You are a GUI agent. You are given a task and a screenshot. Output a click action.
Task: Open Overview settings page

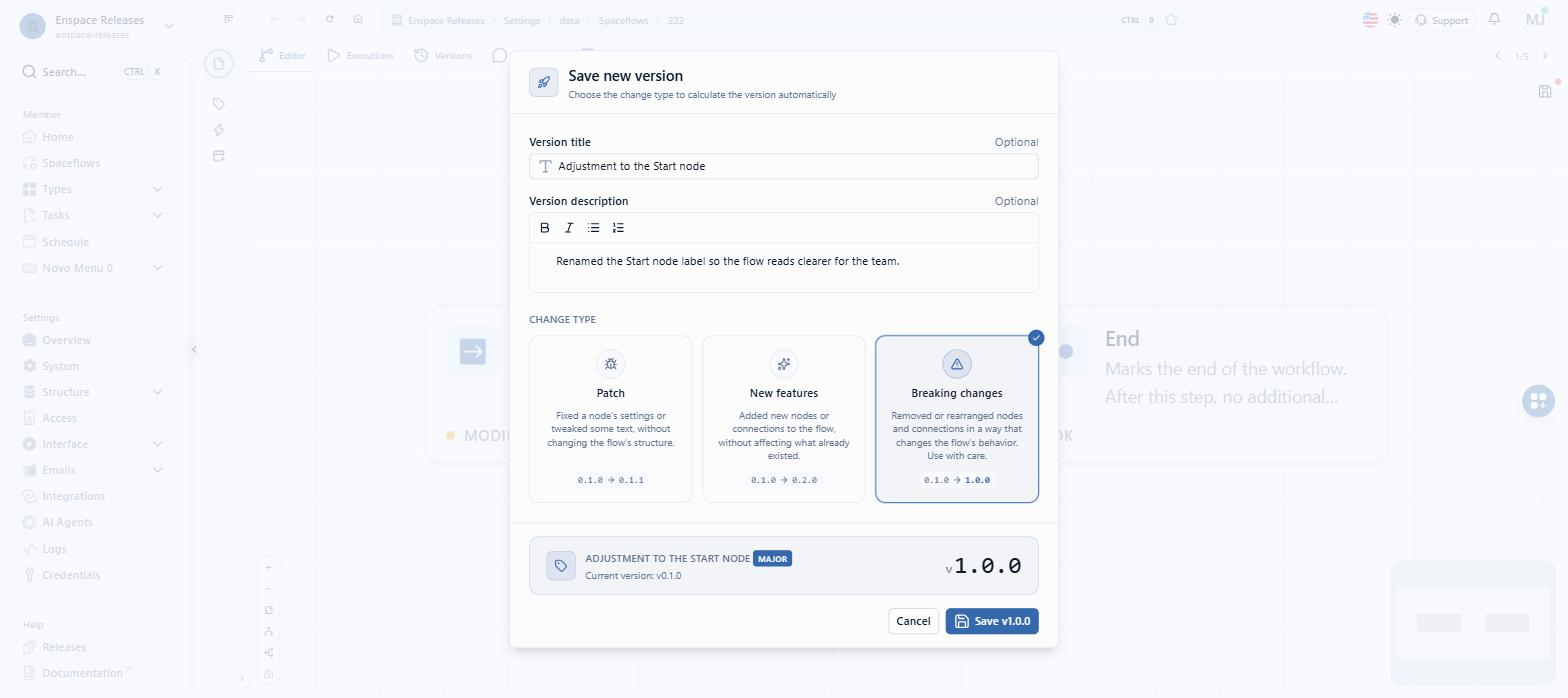pos(66,340)
